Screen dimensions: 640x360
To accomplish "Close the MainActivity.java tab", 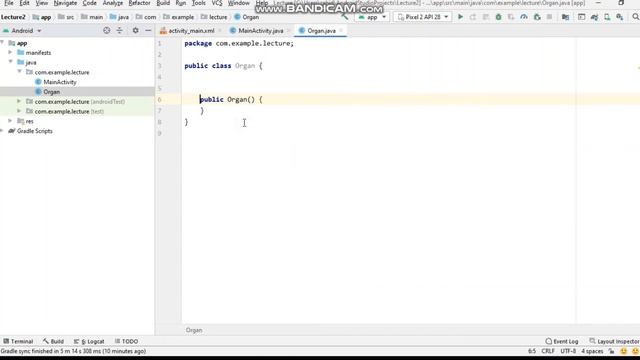I will [x=289, y=31].
